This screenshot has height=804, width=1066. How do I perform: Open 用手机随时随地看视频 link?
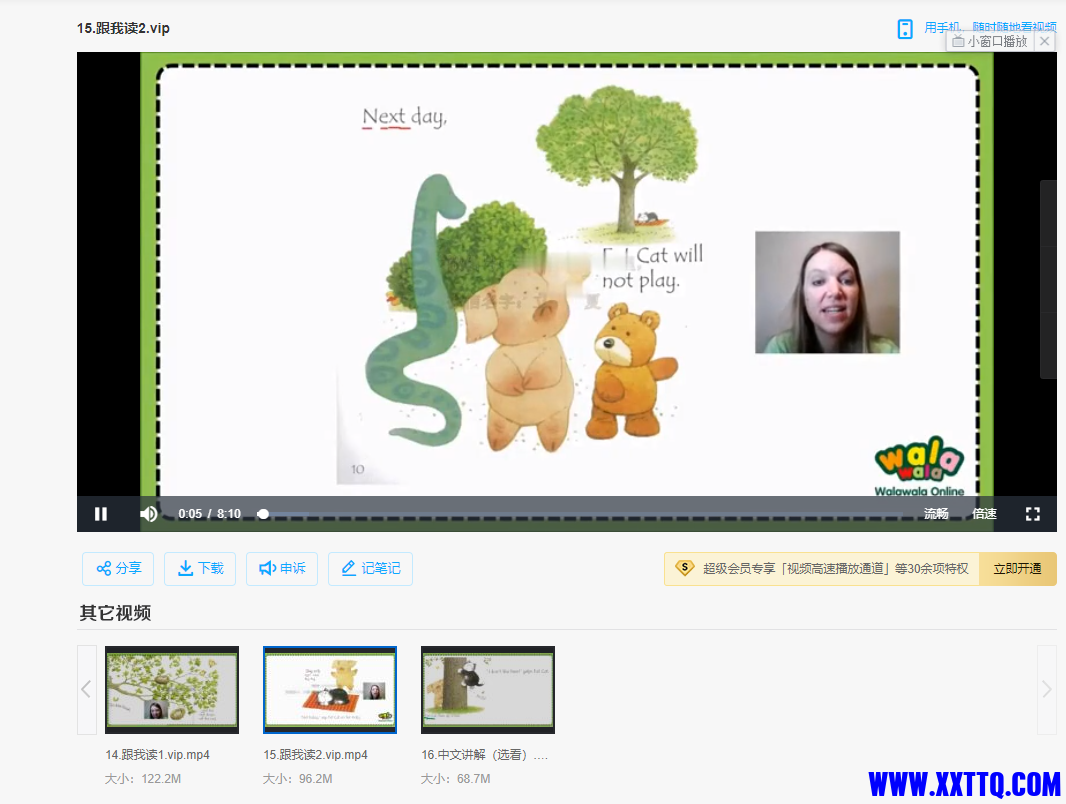tap(990, 27)
